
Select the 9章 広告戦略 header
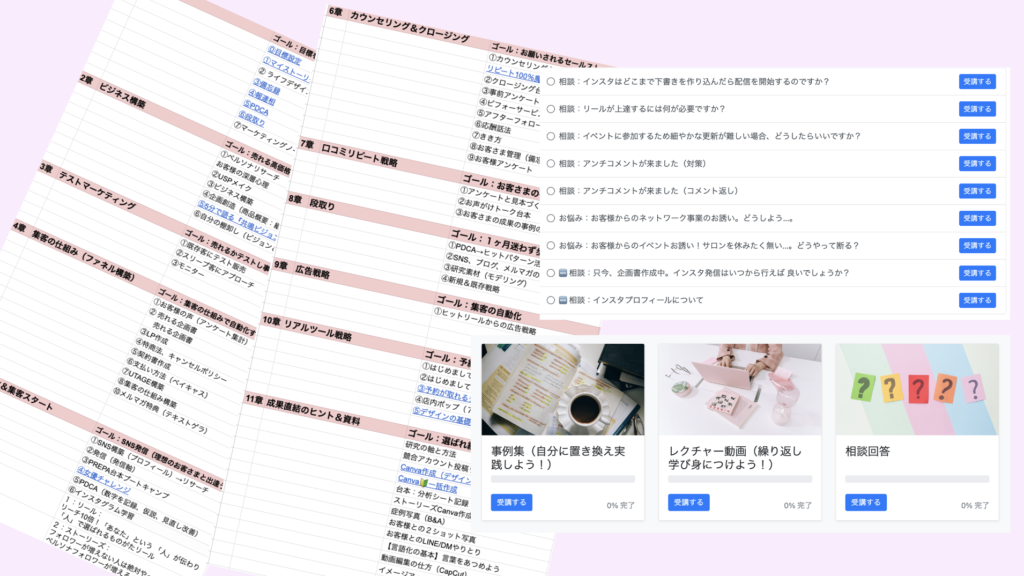(302, 270)
